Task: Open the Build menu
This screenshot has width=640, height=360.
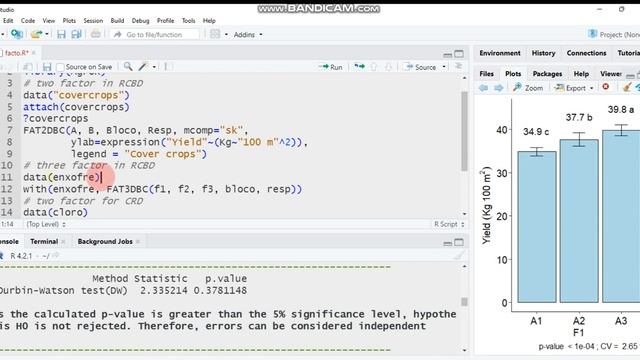Action: (x=117, y=20)
